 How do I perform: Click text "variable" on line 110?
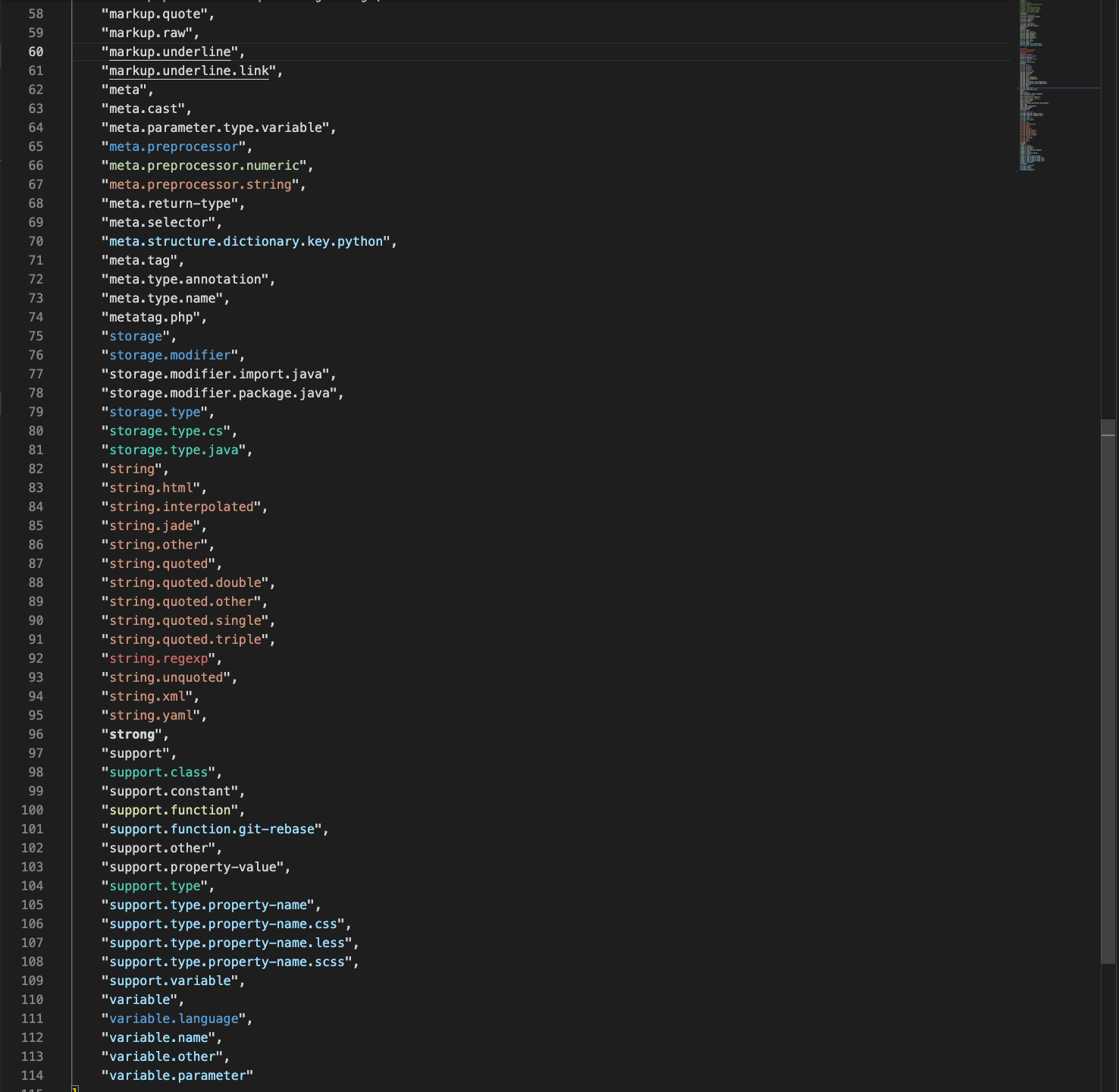(140, 999)
